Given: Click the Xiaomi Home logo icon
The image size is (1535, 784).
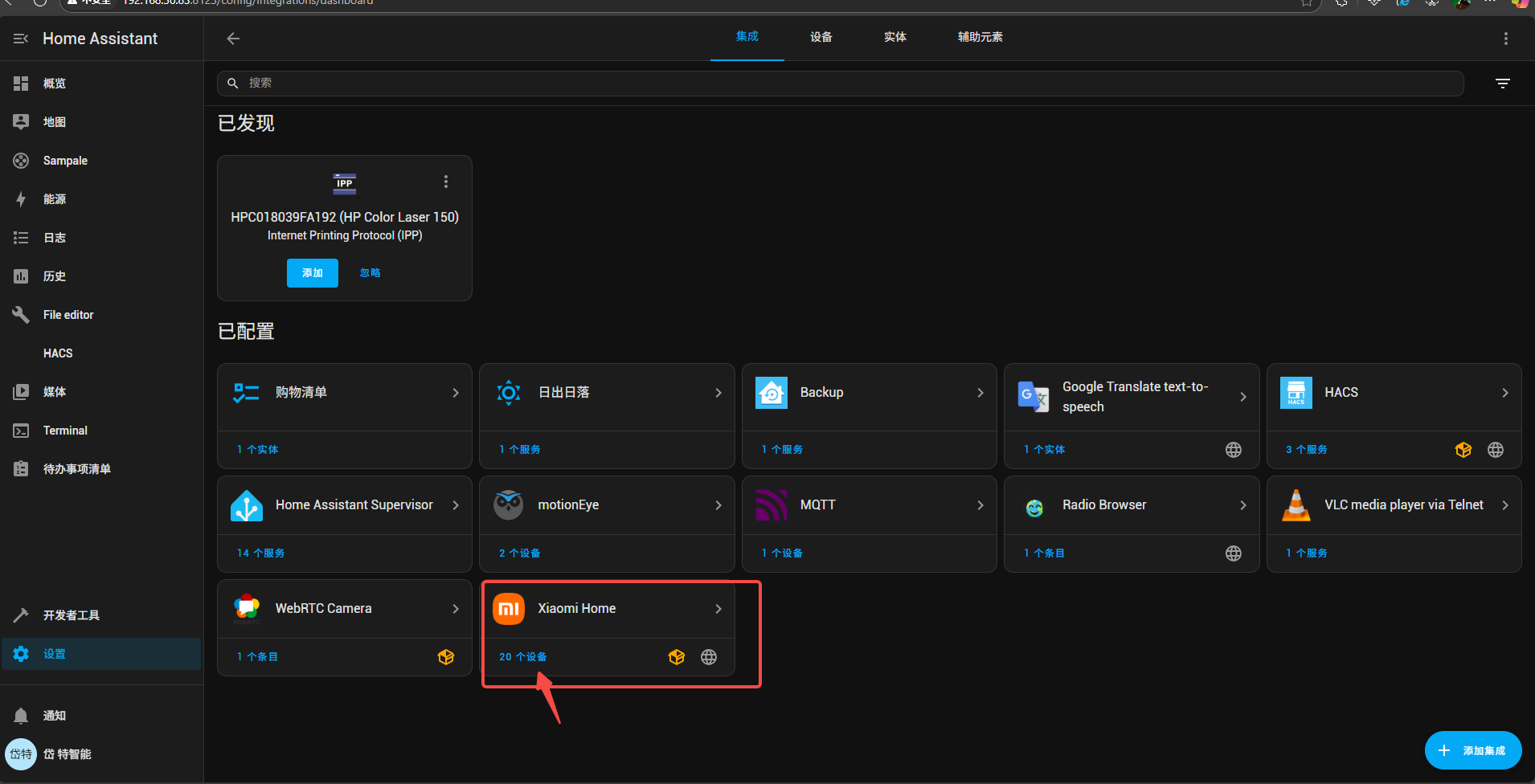Looking at the screenshot, I should [x=509, y=609].
